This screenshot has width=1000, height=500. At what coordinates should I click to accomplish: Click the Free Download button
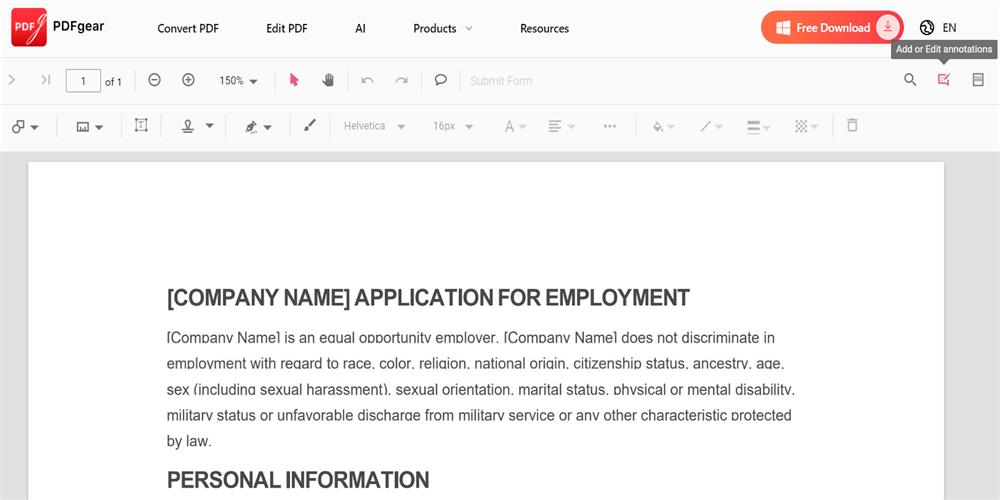click(x=832, y=28)
